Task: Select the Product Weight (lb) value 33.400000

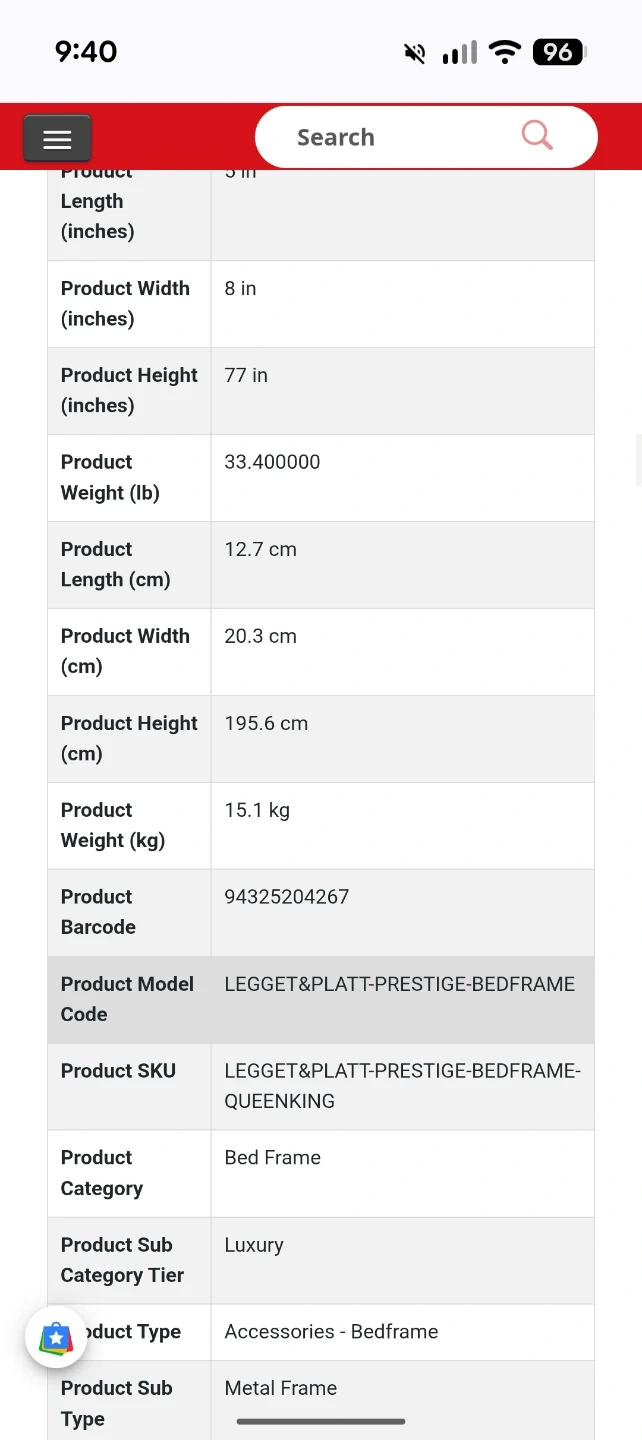Action: 272,462
